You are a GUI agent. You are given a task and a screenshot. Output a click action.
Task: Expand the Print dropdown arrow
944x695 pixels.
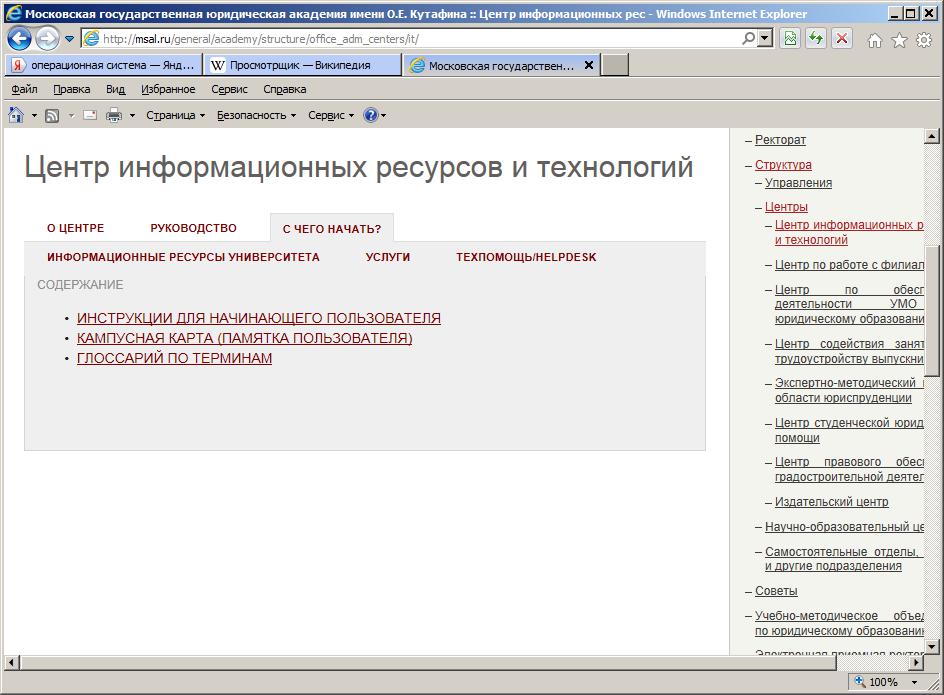pos(132,115)
